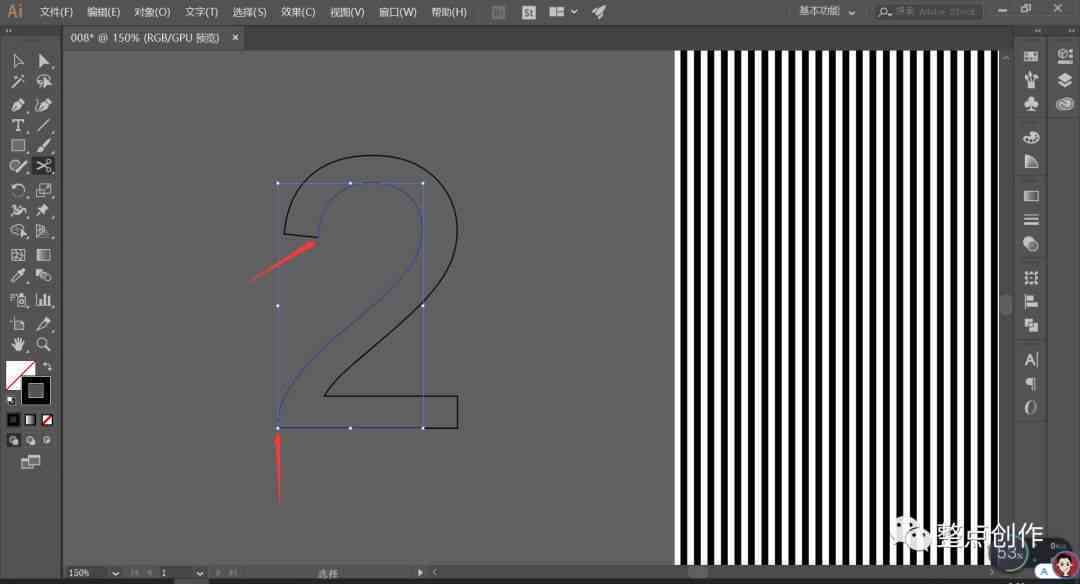Open the 文件(F) menu
This screenshot has height=584, width=1080.
56,12
